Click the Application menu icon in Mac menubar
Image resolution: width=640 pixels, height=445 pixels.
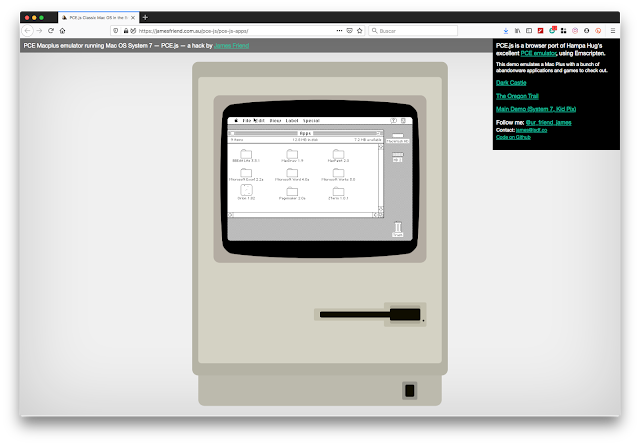pyautogui.click(x=403, y=121)
